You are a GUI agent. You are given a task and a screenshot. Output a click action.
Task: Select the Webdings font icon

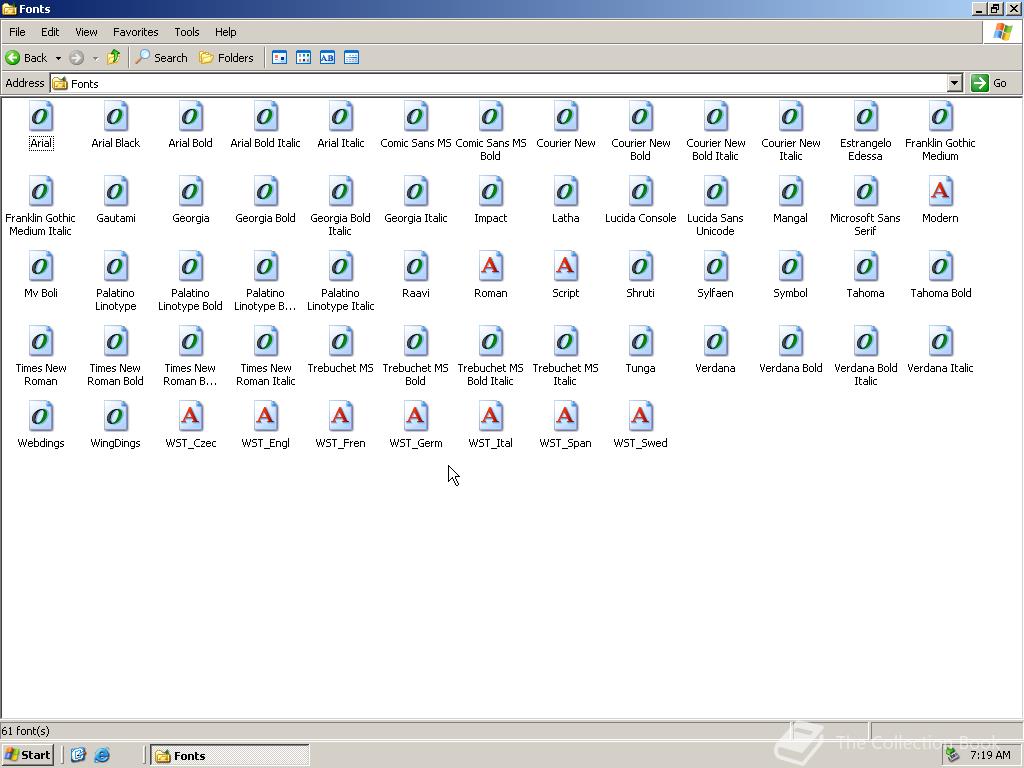coord(40,417)
